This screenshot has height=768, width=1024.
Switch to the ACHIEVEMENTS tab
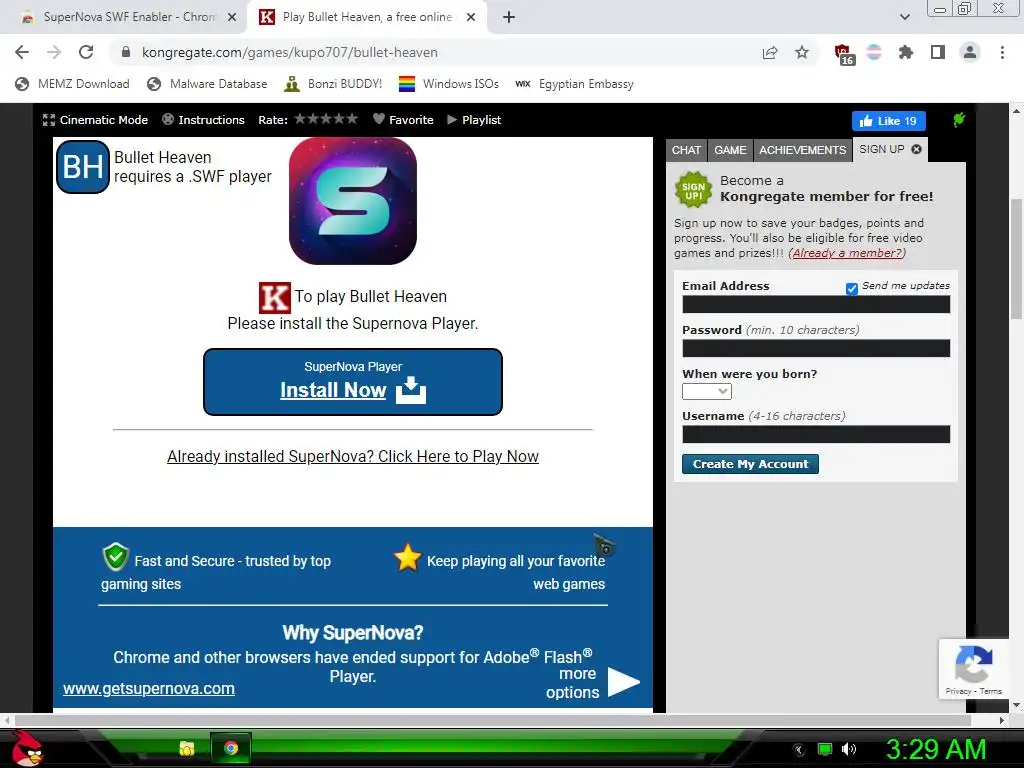coord(802,150)
